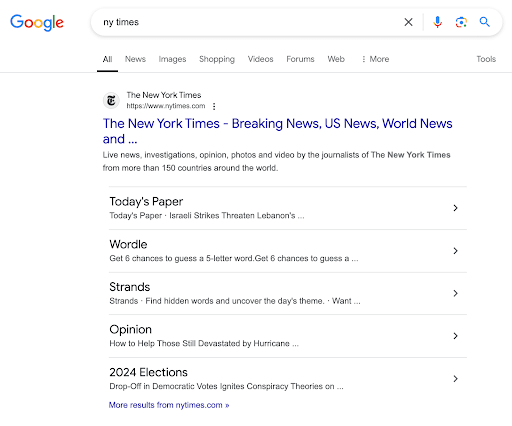Expand chevron on the Wordle row

click(455, 251)
